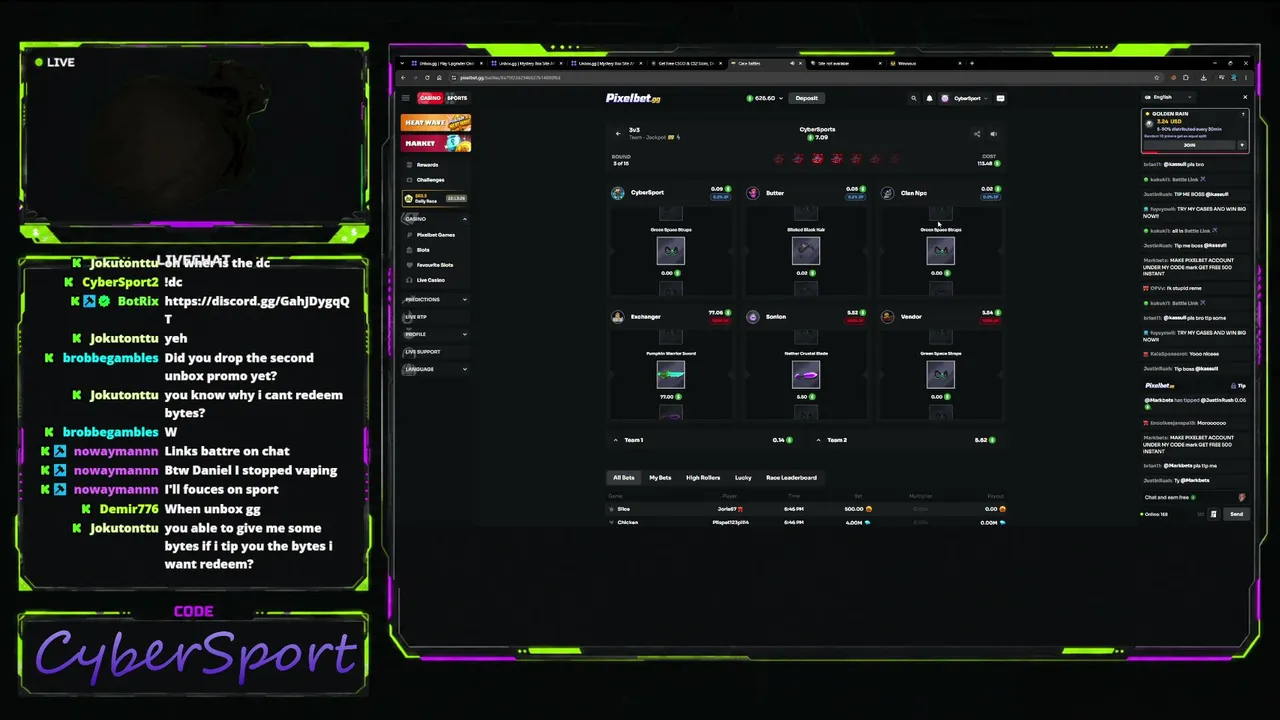The width and height of the screenshot is (1280, 720).
Task: Select the My Bets tab
Action: pyautogui.click(x=660, y=478)
